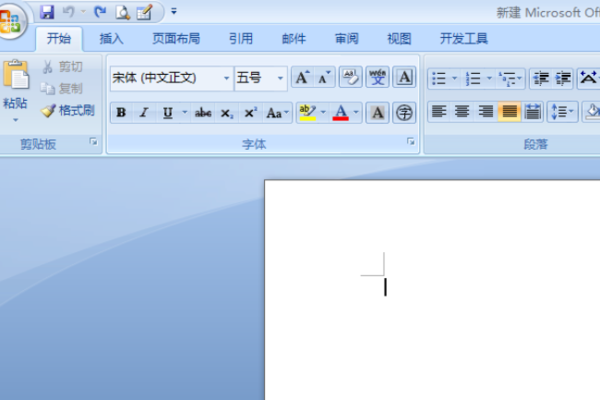Open numbering library dropdown arrow
The image size is (600, 400).
tap(489, 78)
